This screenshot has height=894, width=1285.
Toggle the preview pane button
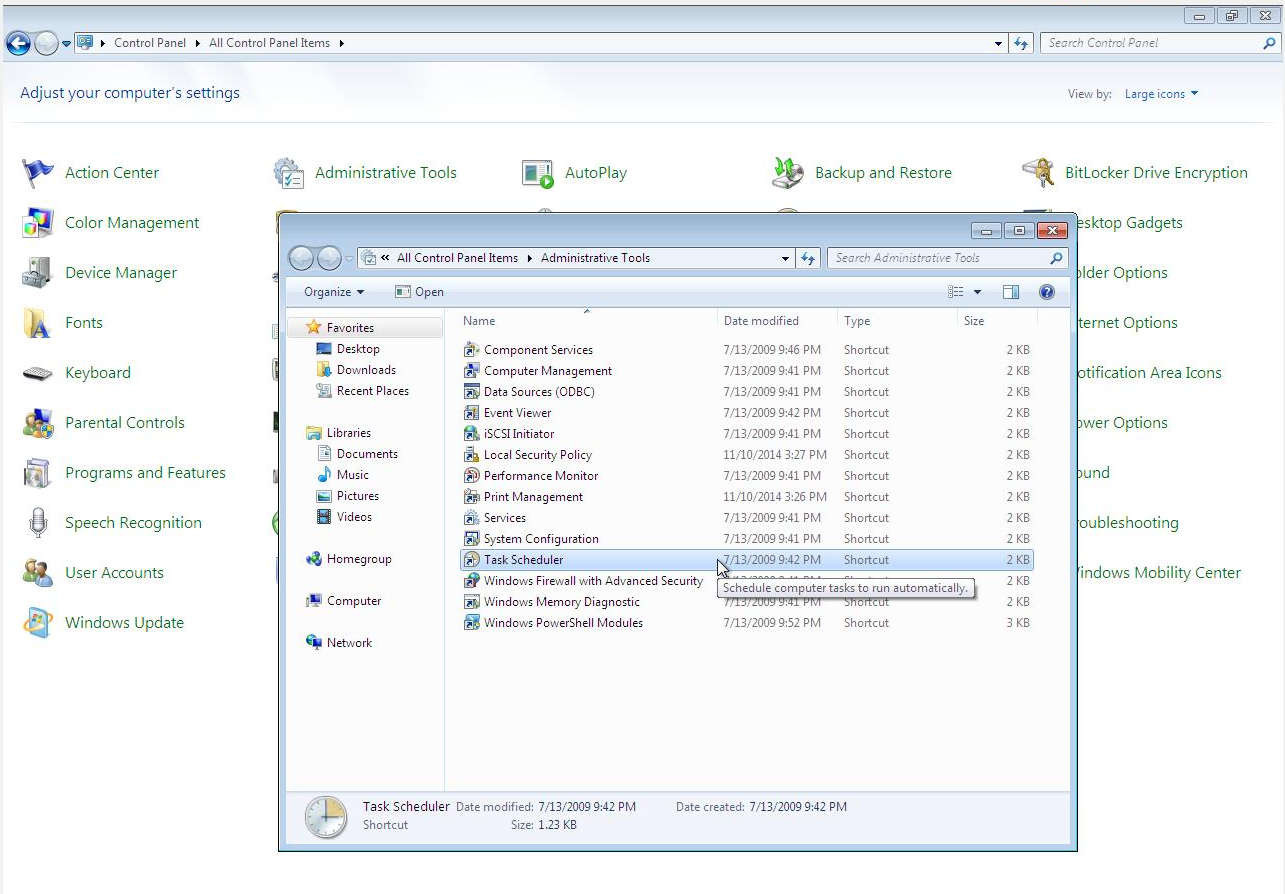point(1011,292)
